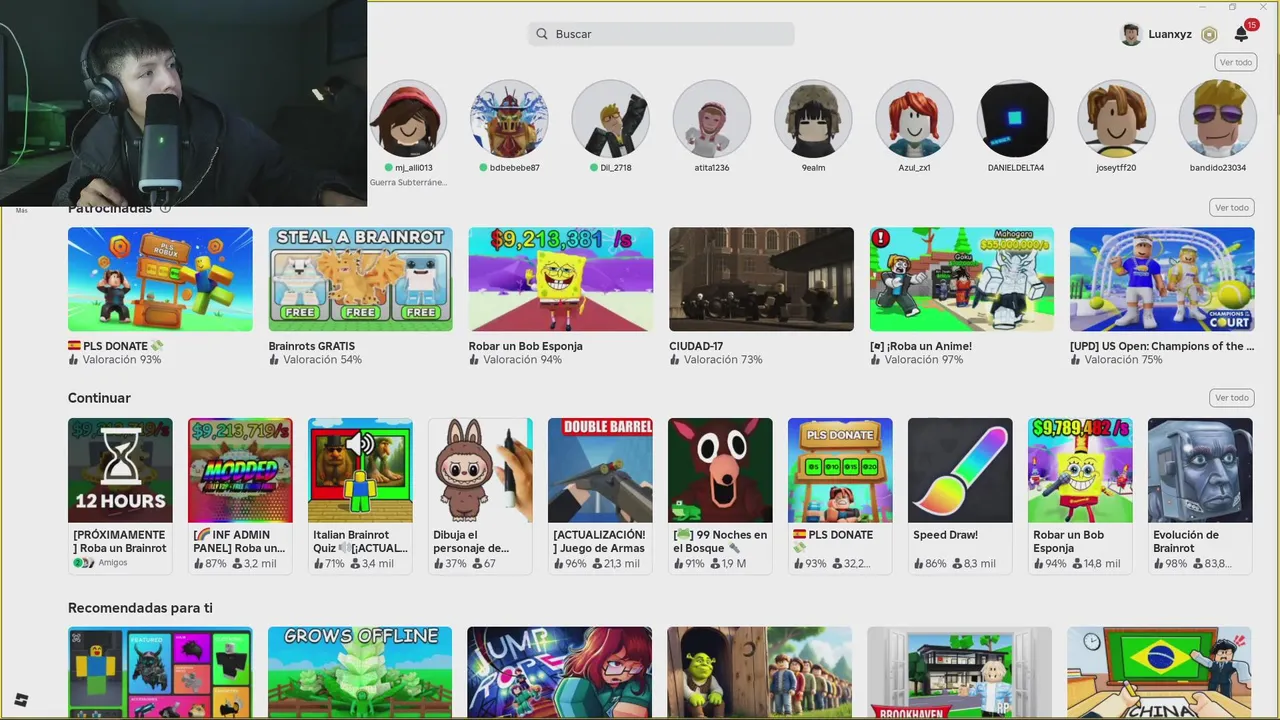Image resolution: width=1280 pixels, height=720 pixels.
Task: Open friend avatar DANIELDELTA4
Action: pos(1015,119)
